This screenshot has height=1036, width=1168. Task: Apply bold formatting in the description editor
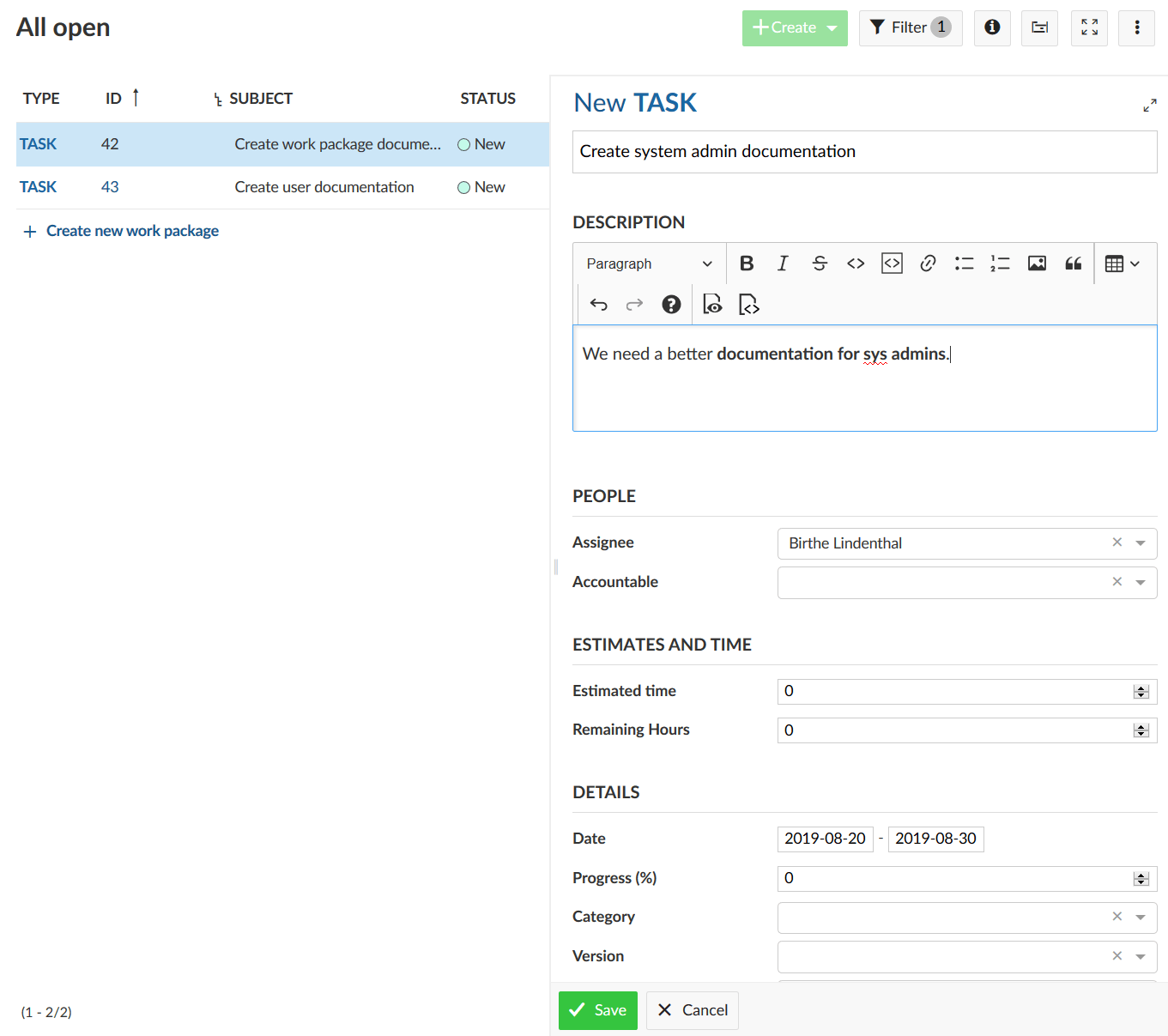point(747,264)
